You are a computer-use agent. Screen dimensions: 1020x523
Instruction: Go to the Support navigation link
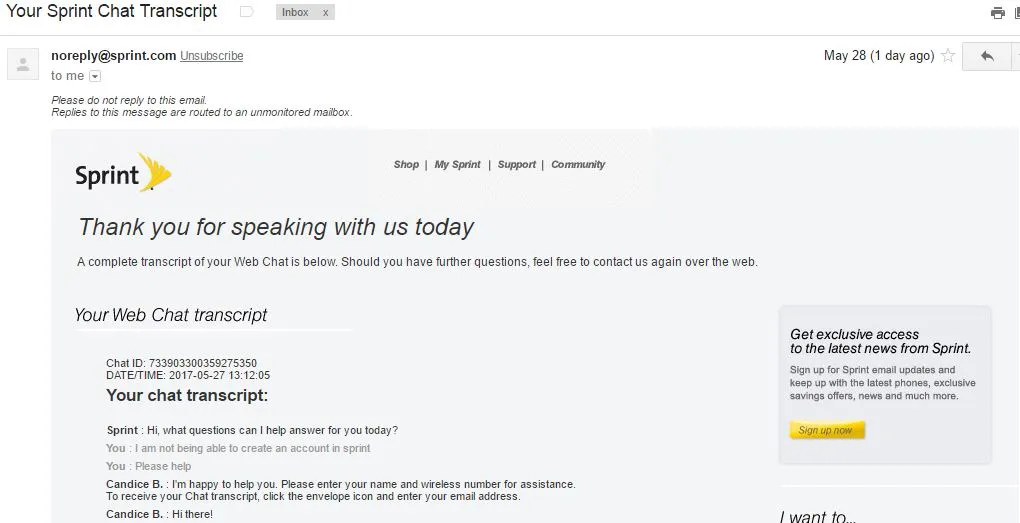(x=516, y=165)
